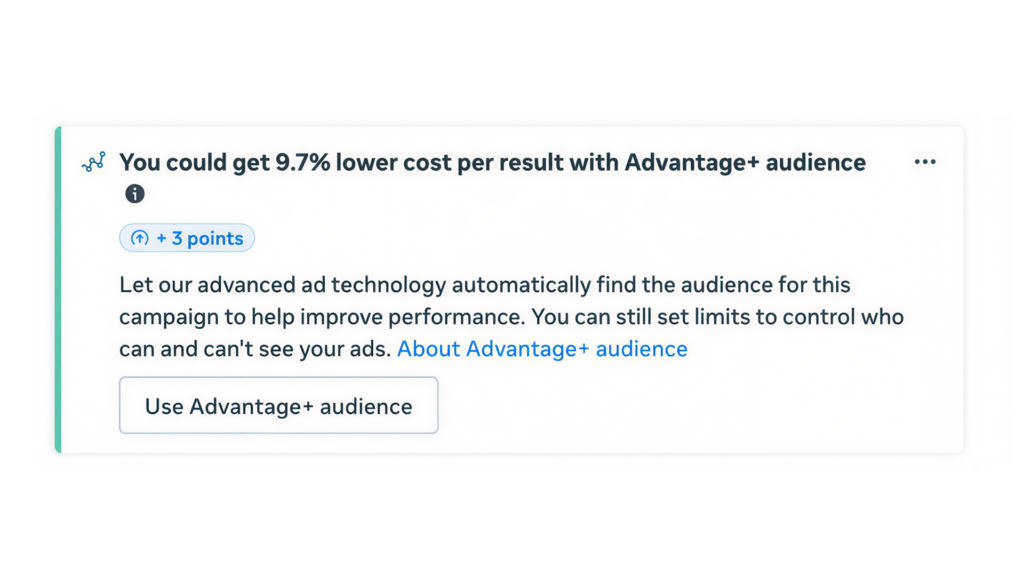The height and width of the screenshot is (576, 1024).
Task: Open the 'About Advantage+ audience' link
Action: pyautogui.click(x=542, y=349)
